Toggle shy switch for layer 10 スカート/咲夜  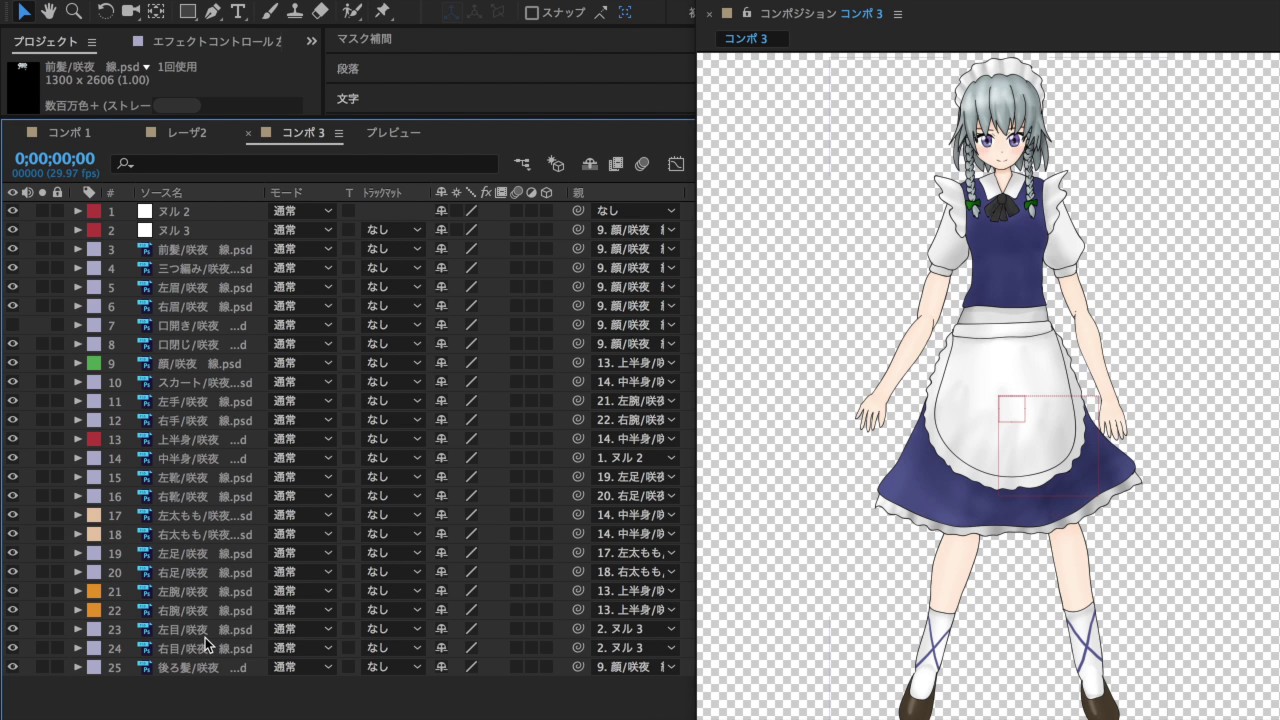click(441, 382)
